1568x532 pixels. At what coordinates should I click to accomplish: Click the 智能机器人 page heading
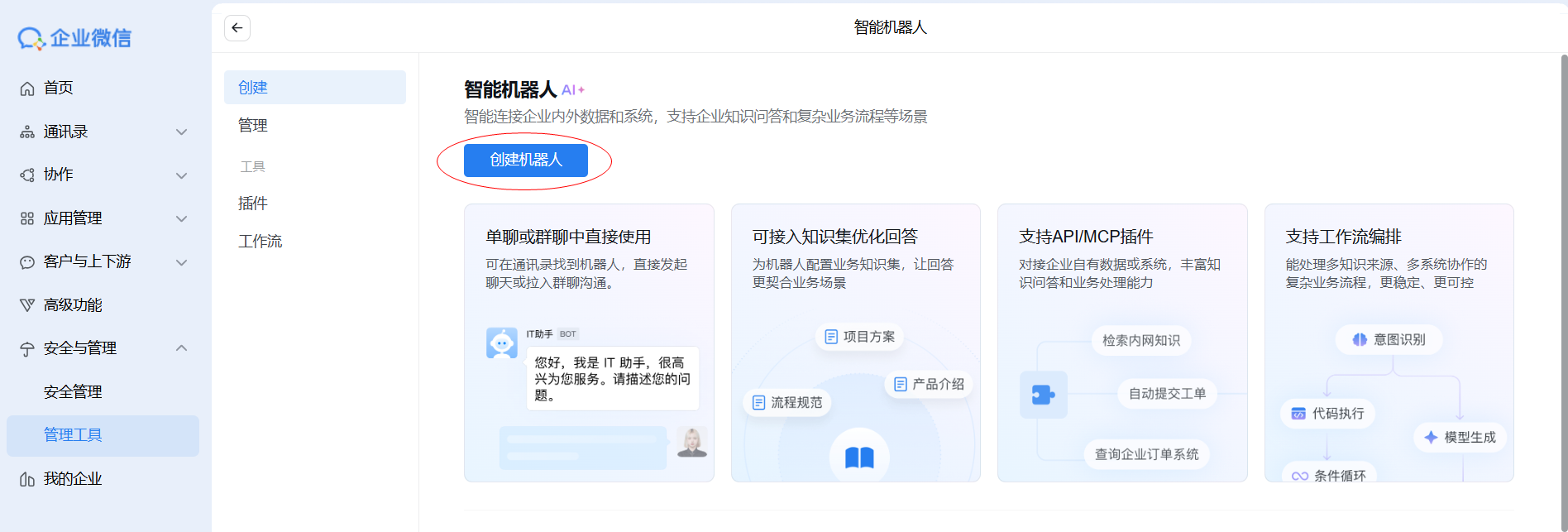click(510, 89)
